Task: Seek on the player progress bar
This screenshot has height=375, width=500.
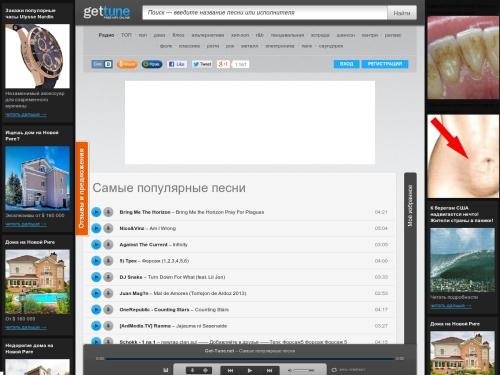Action: [250, 359]
